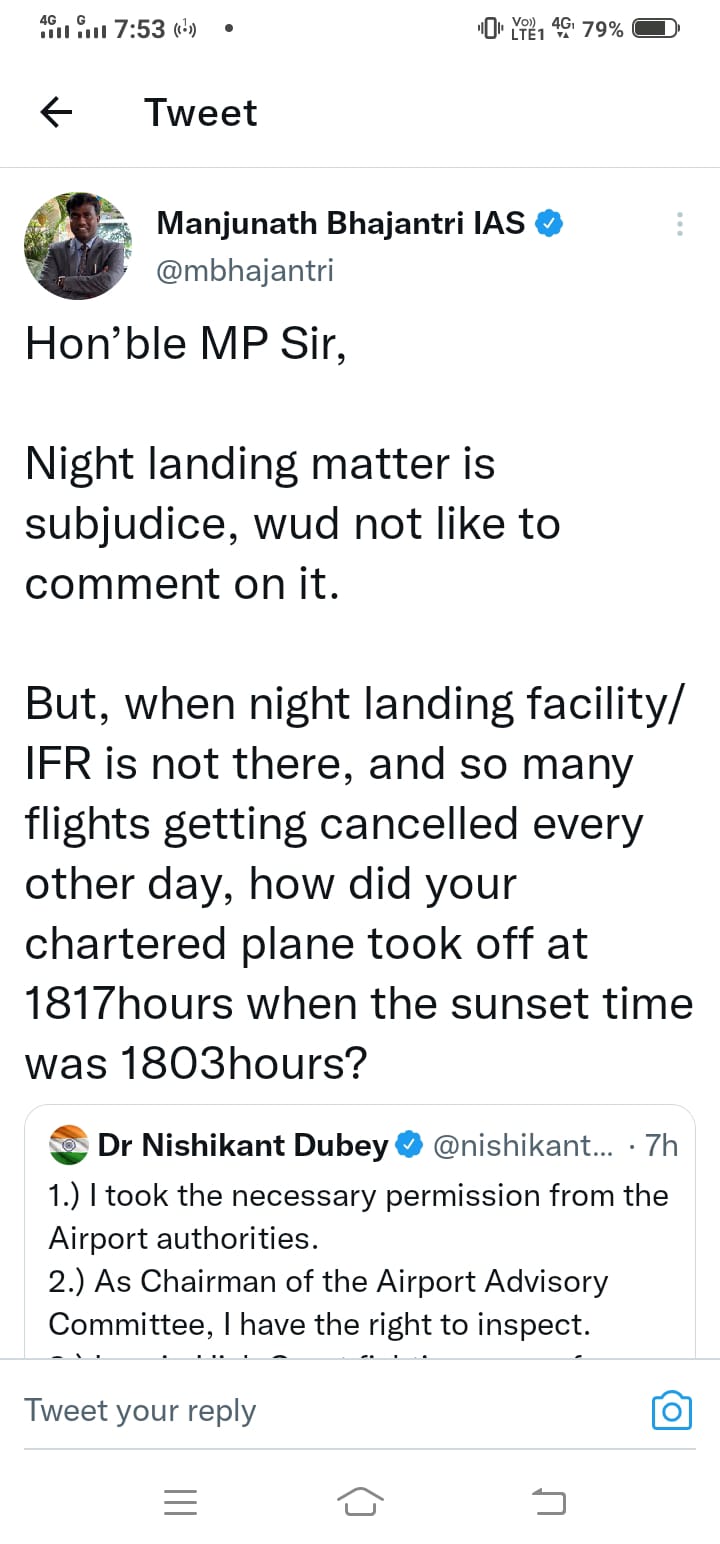Screen dimensions: 720x1544
Task: Tap the 'Tweet' header title
Action: pyautogui.click(x=200, y=113)
